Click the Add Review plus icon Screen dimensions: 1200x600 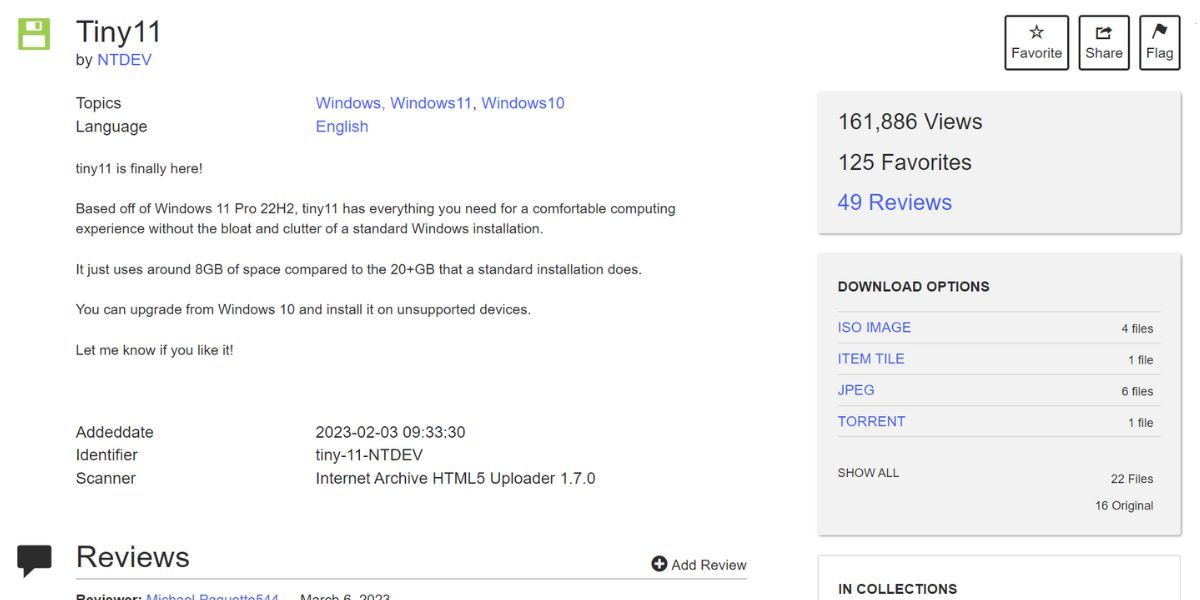(659, 564)
